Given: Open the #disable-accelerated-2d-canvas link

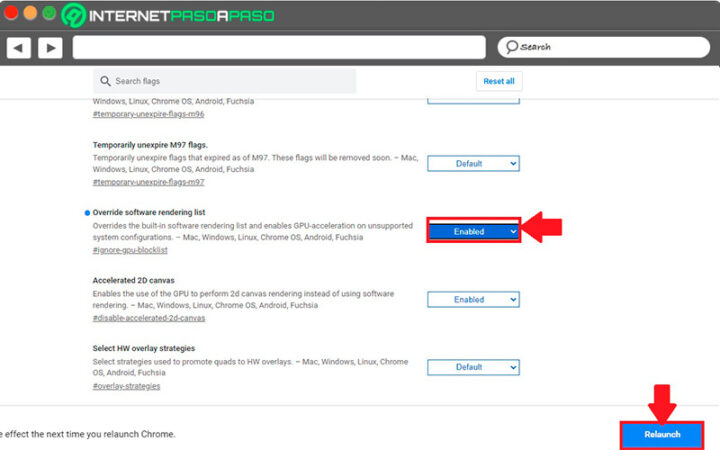Looking at the screenshot, I should [149, 318].
